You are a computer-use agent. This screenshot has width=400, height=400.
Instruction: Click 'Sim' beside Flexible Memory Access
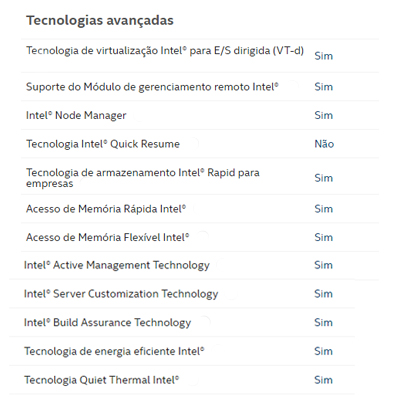(x=323, y=237)
